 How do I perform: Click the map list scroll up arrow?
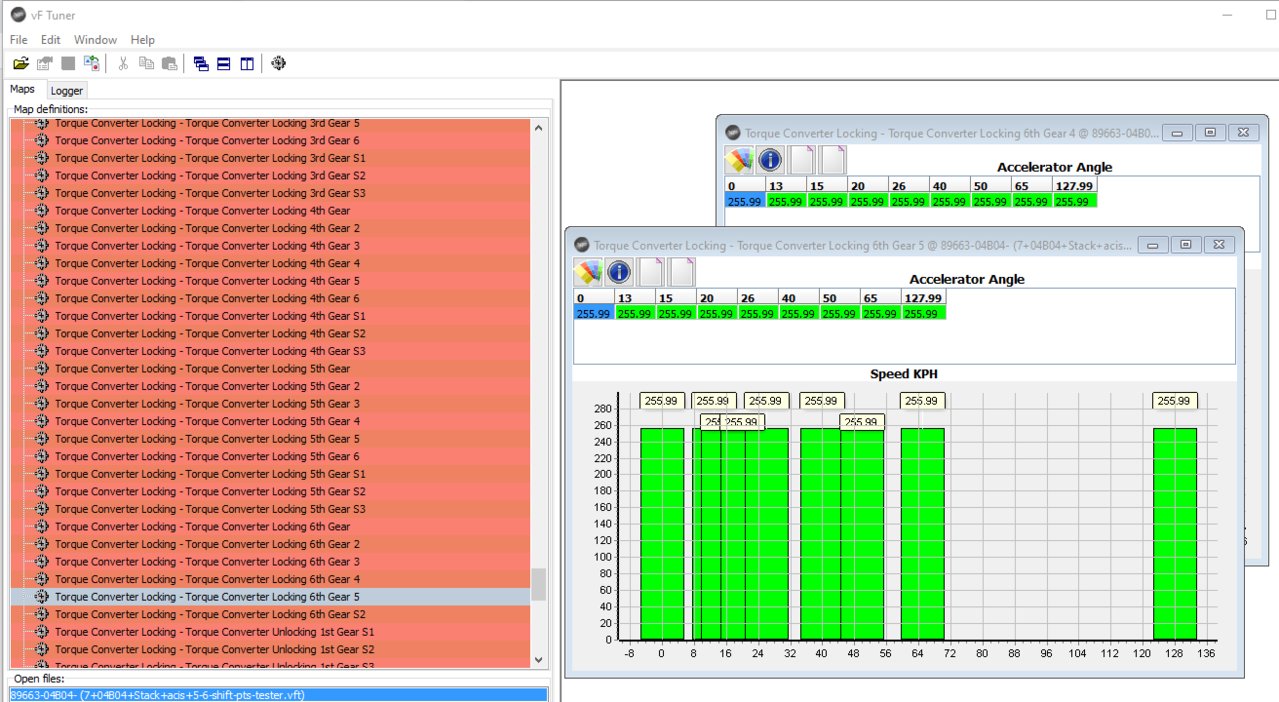pyautogui.click(x=539, y=127)
